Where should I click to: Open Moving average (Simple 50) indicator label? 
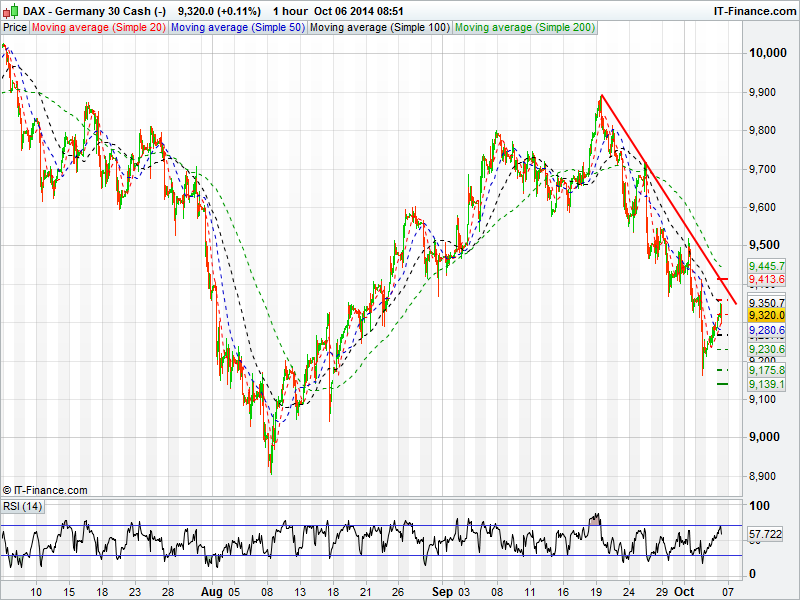237,27
